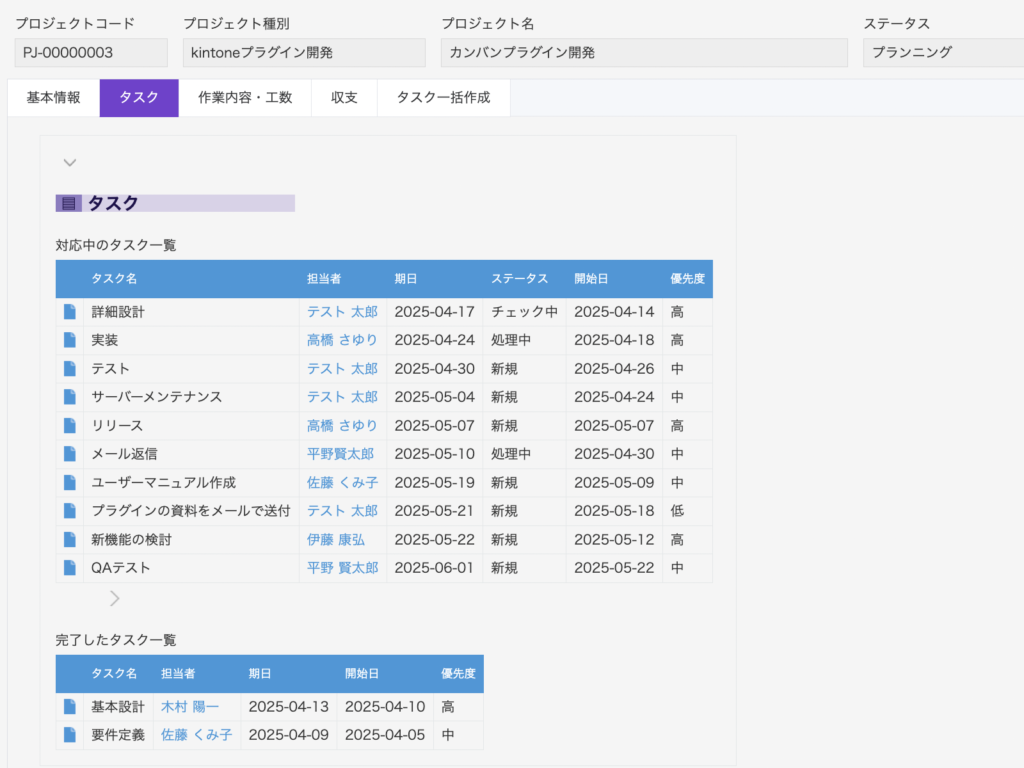Click 開始日 header in active tasks table

pyautogui.click(x=591, y=279)
